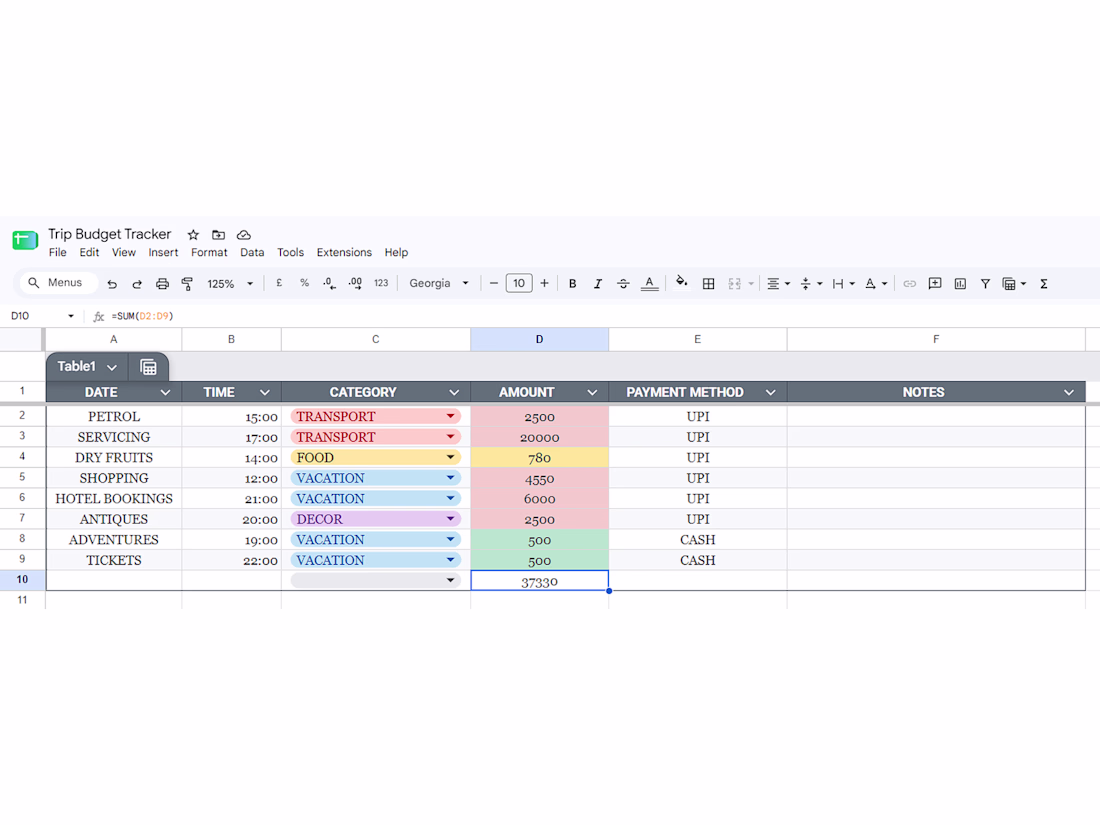Open the borders tool
This screenshot has height=825, width=1100.
click(x=709, y=283)
